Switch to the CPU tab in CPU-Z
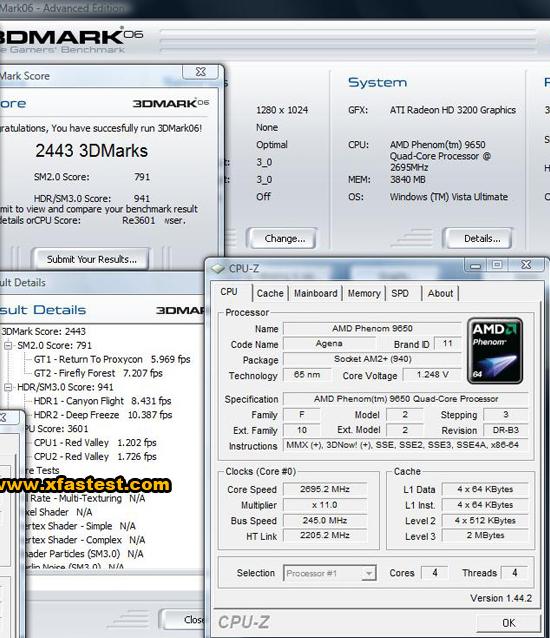Image resolution: width=550 pixels, height=638 pixels. (x=229, y=292)
